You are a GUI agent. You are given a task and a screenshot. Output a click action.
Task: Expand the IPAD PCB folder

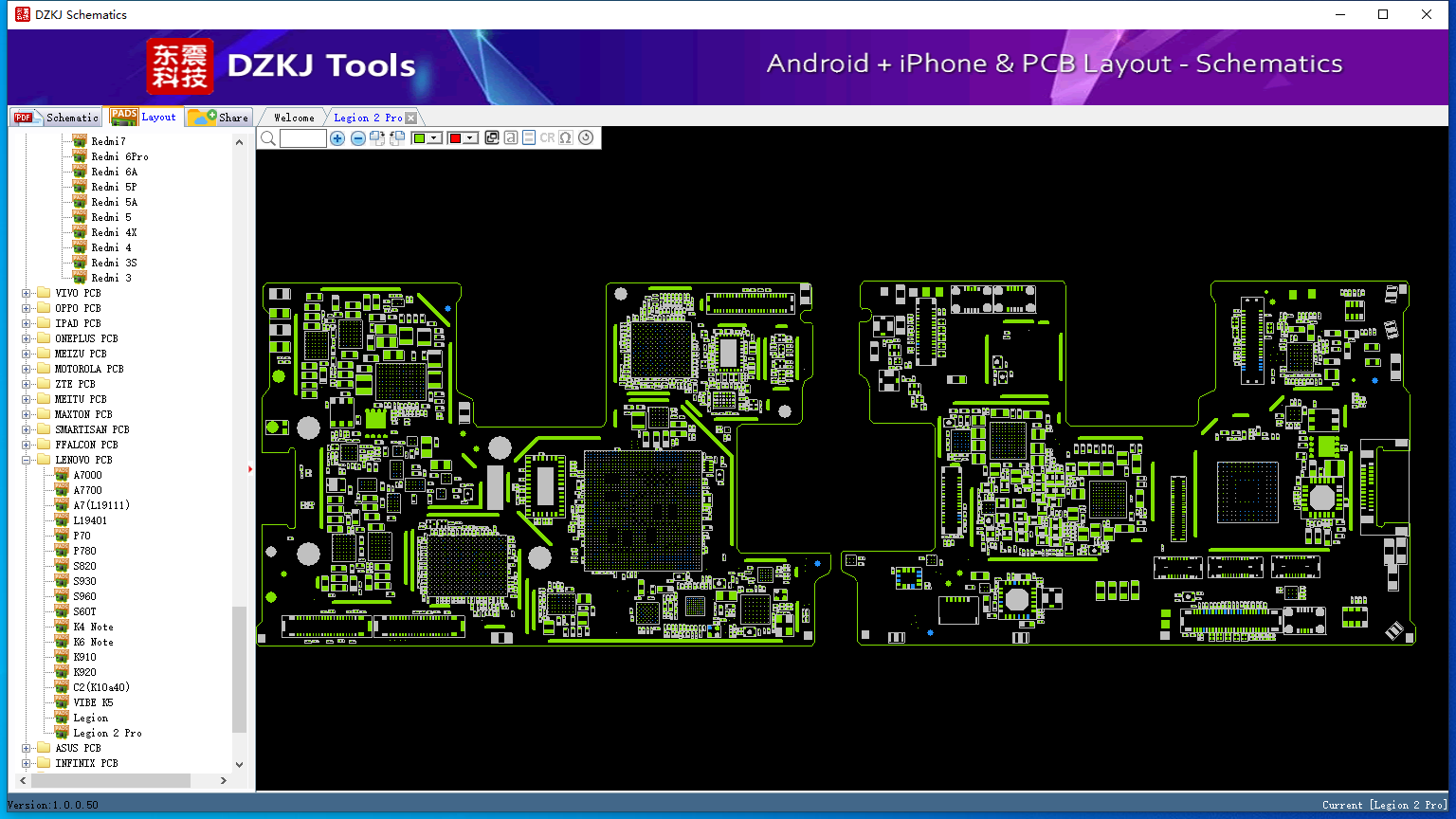(27, 323)
